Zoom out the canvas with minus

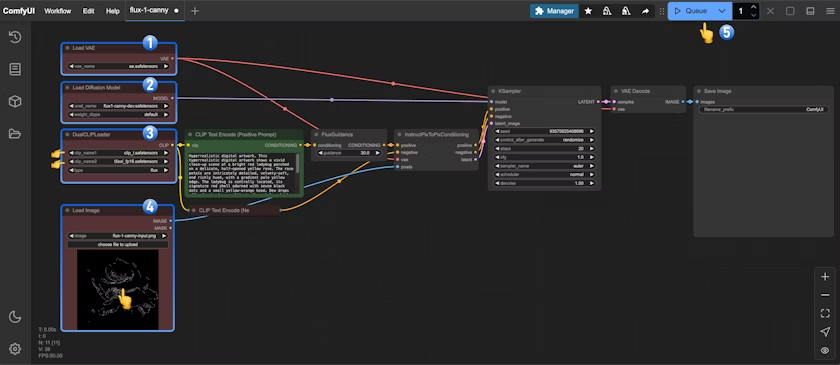coord(825,295)
